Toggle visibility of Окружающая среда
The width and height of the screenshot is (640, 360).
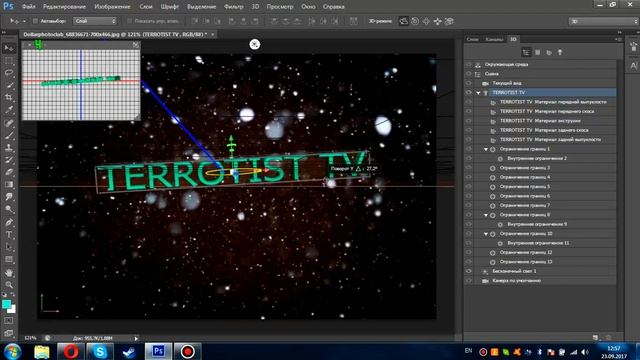coord(469,64)
